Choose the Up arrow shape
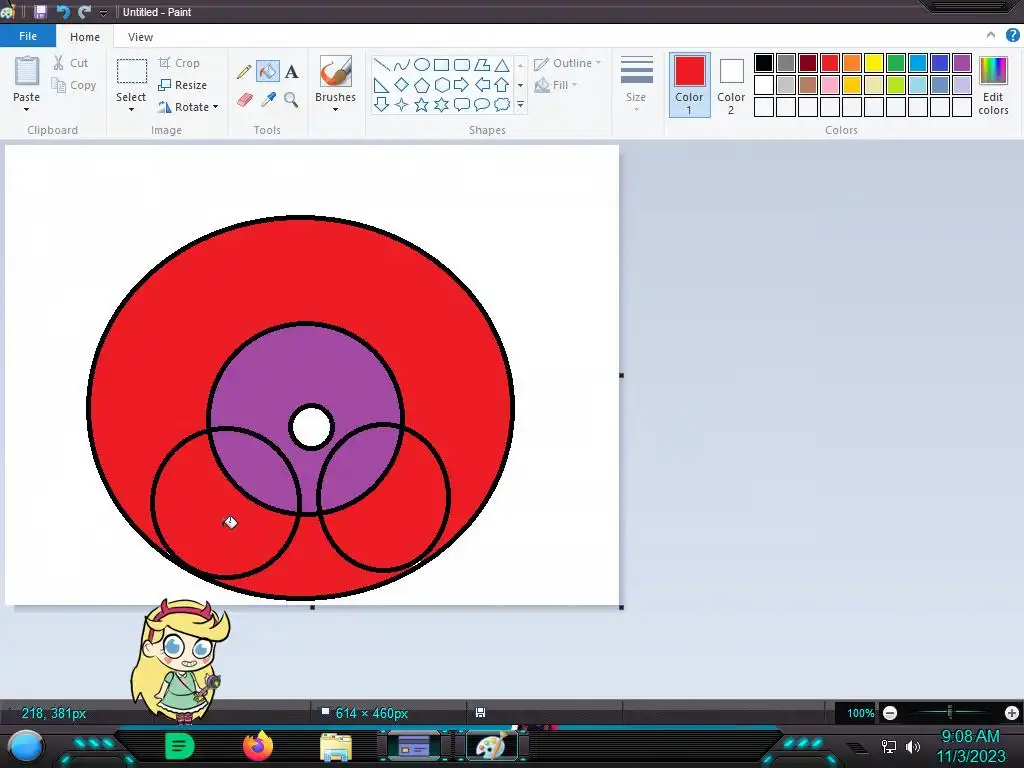The image size is (1024, 768). point(502,85)
